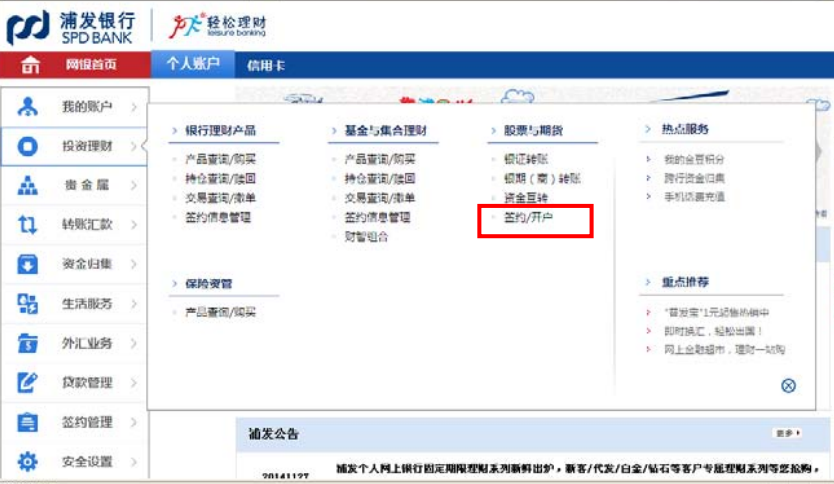
Task: Select the 个人账户 tab
Action: click(193, 64)
